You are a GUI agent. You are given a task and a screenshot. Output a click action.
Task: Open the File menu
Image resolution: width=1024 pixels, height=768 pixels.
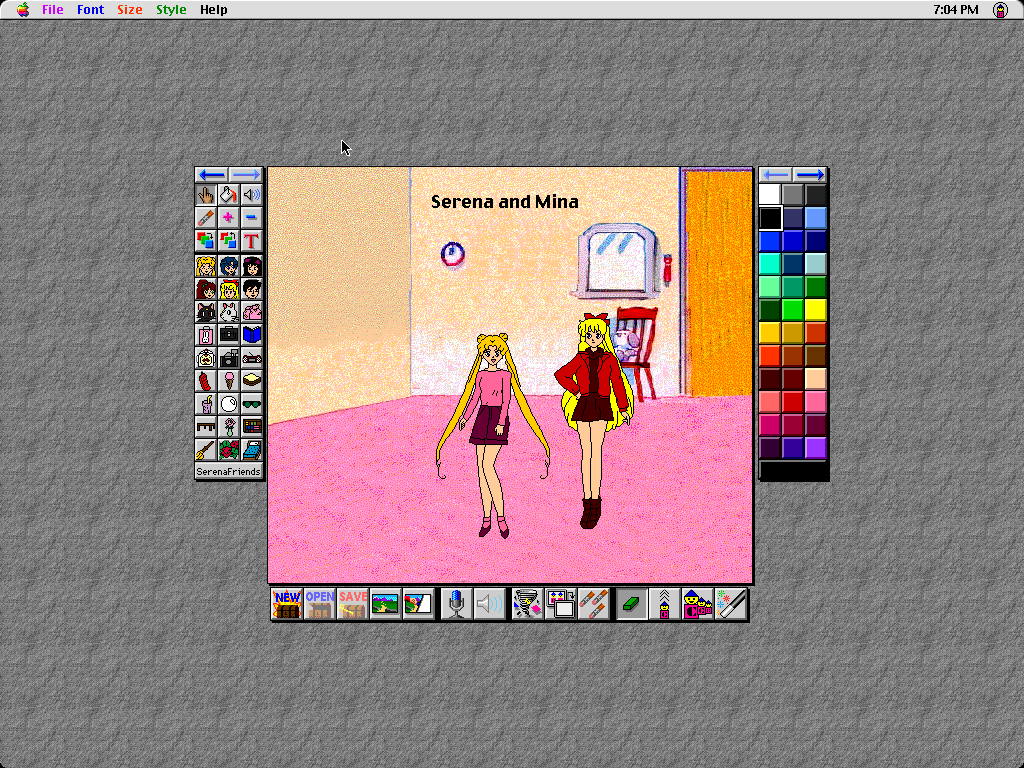[52, 10]
